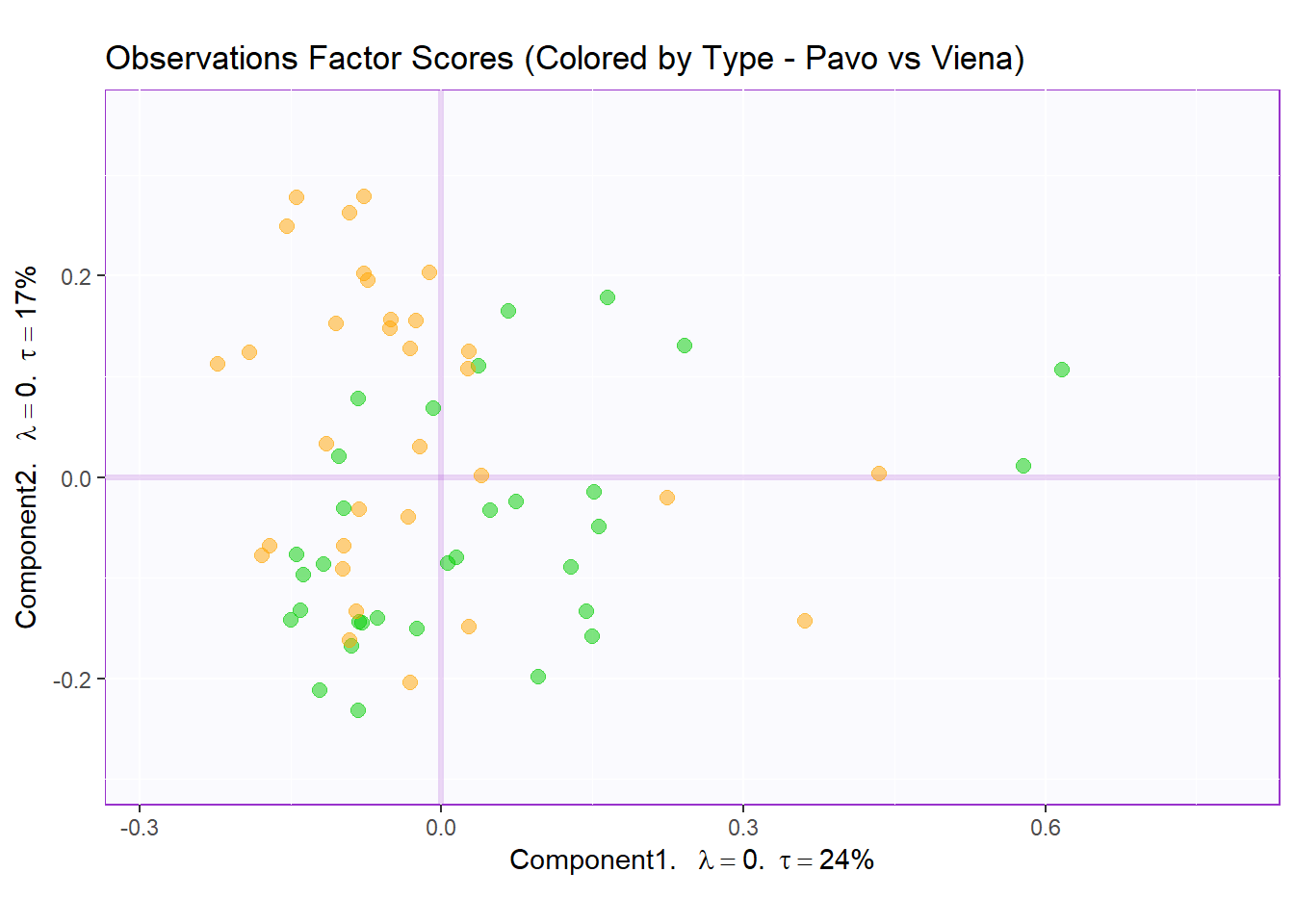Screen dimensions: 1294x924
Task: Click the 0.0 x-axis tick label
Action: click(x=441, y=828)
